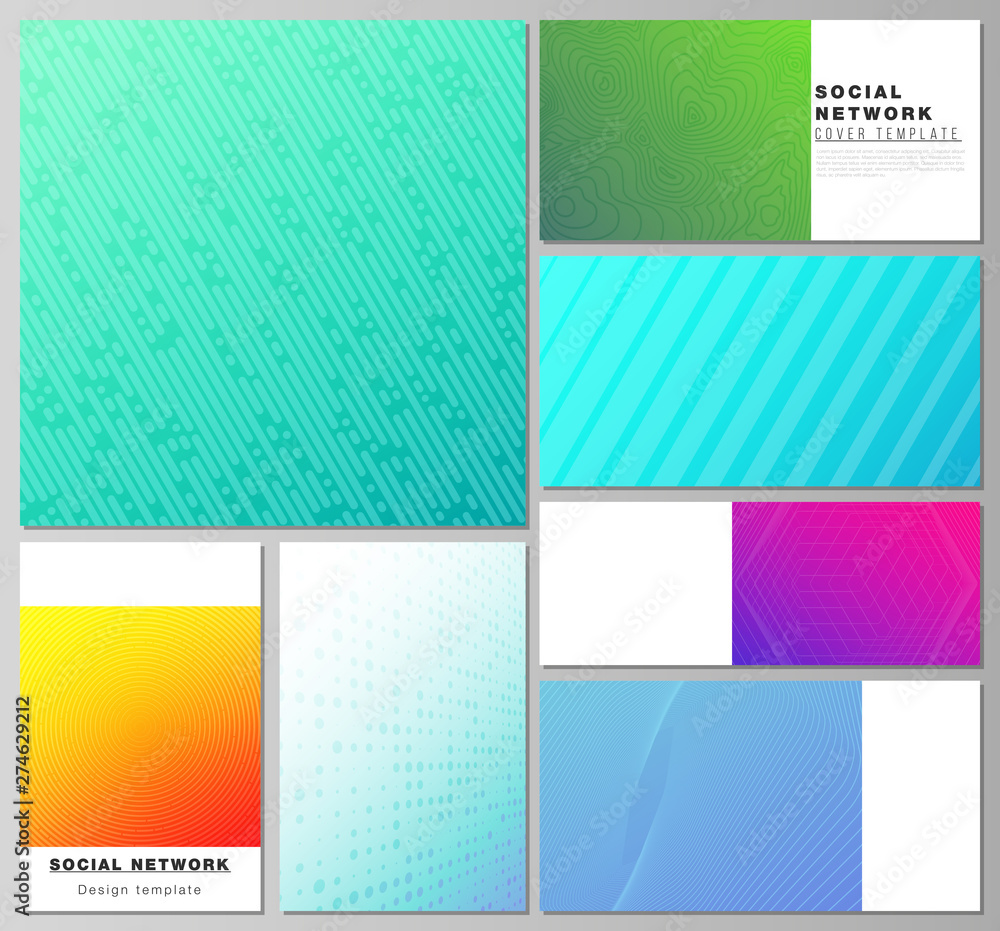The height and width of the screenshot is (931, 1000).
Task: Select the blue wavy-lines banner template
Action: click(760, 796)
